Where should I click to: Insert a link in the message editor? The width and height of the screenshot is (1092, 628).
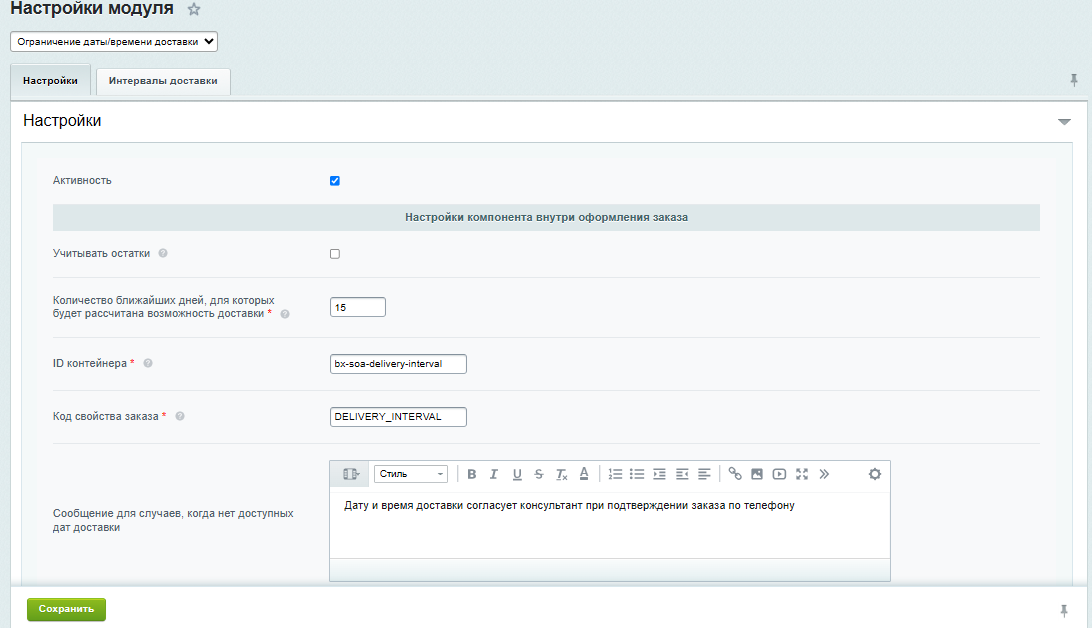[735, 474]
